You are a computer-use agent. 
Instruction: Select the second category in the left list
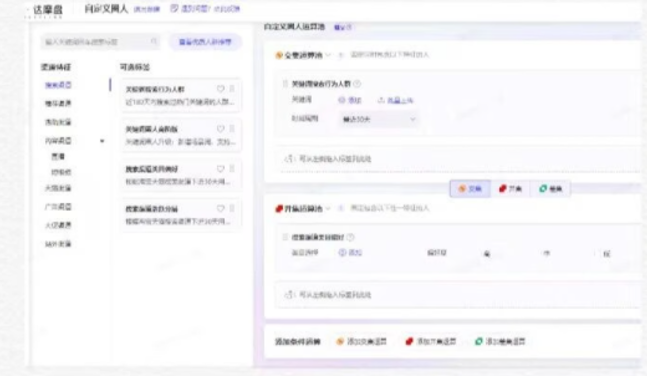[58, 103]
